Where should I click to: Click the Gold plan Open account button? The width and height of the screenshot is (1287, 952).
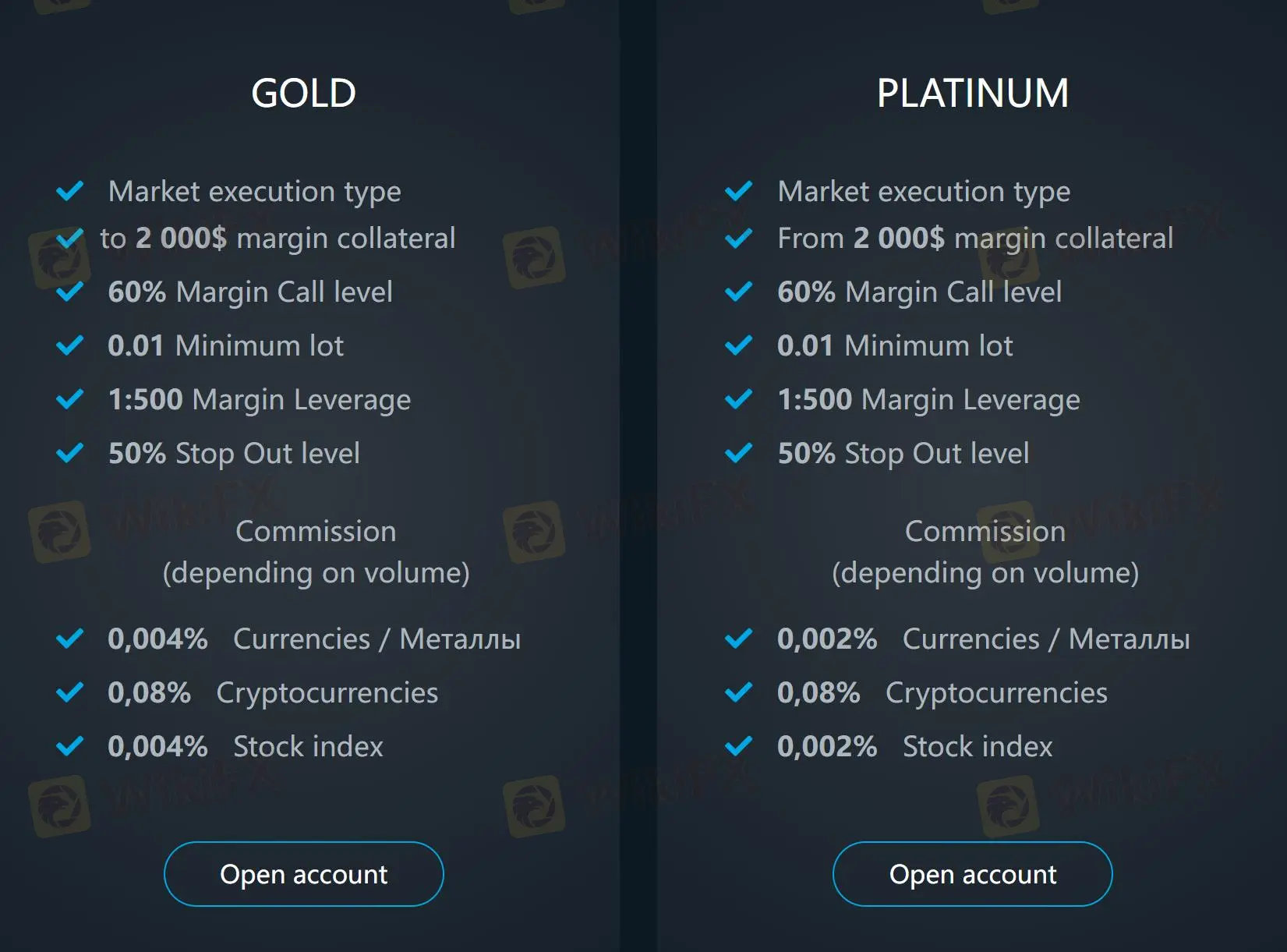click(303, 874)
